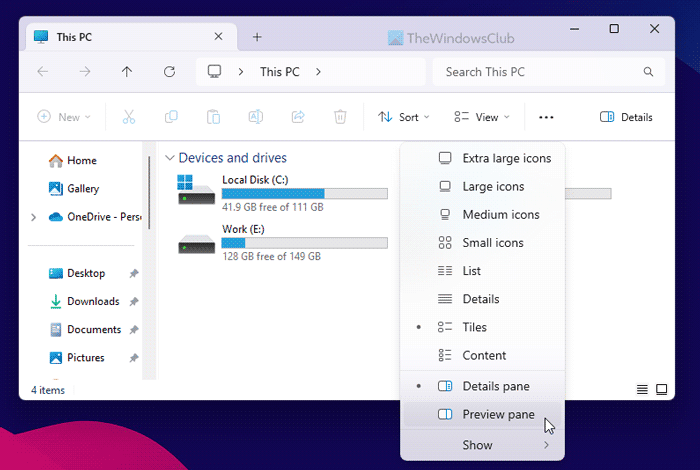700x470 pixels.
Task: Click the Share icon in toolbar
Action: [298, 117]
